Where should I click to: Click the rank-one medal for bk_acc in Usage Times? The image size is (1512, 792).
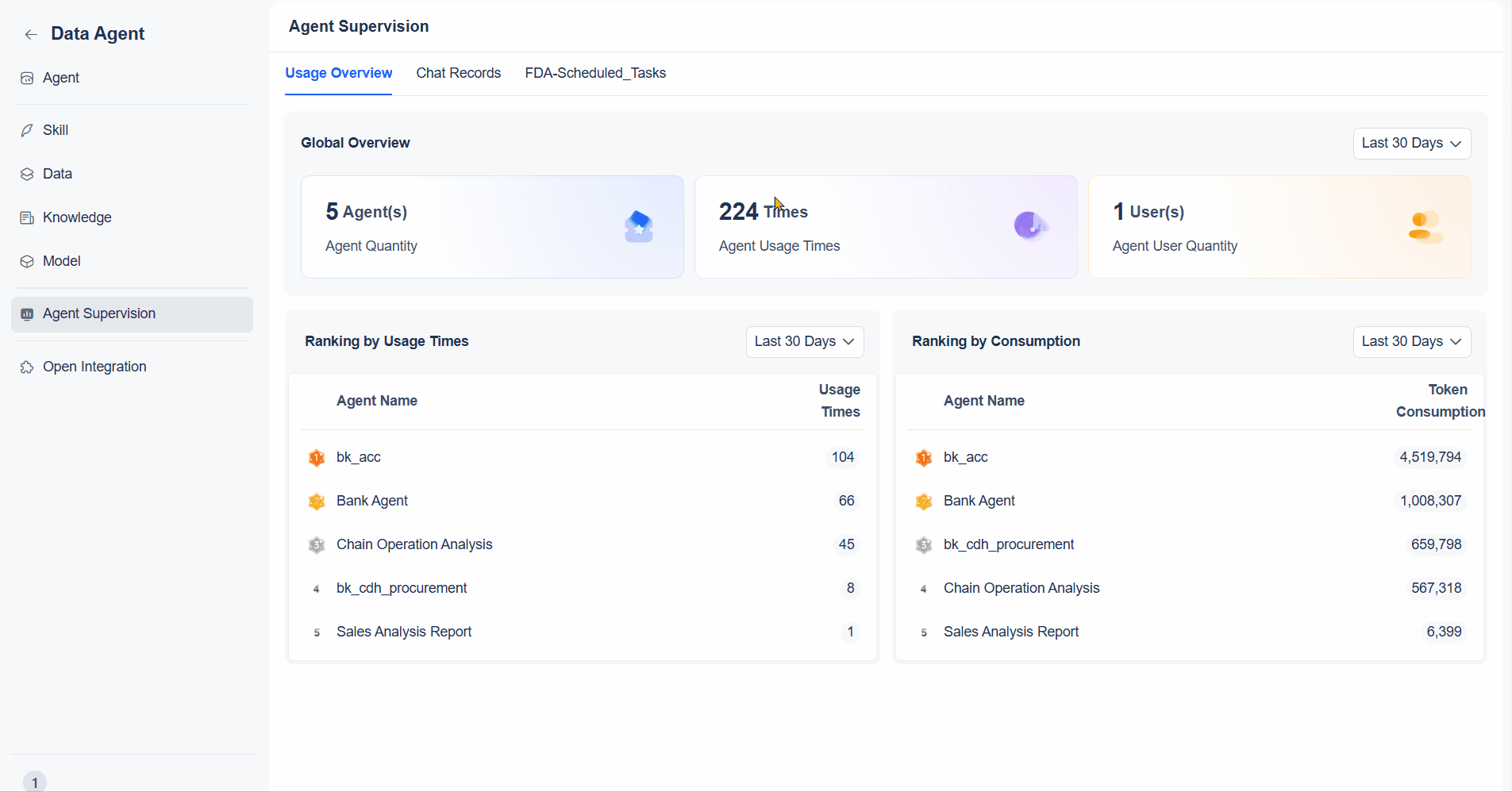[x=317, y=458]
